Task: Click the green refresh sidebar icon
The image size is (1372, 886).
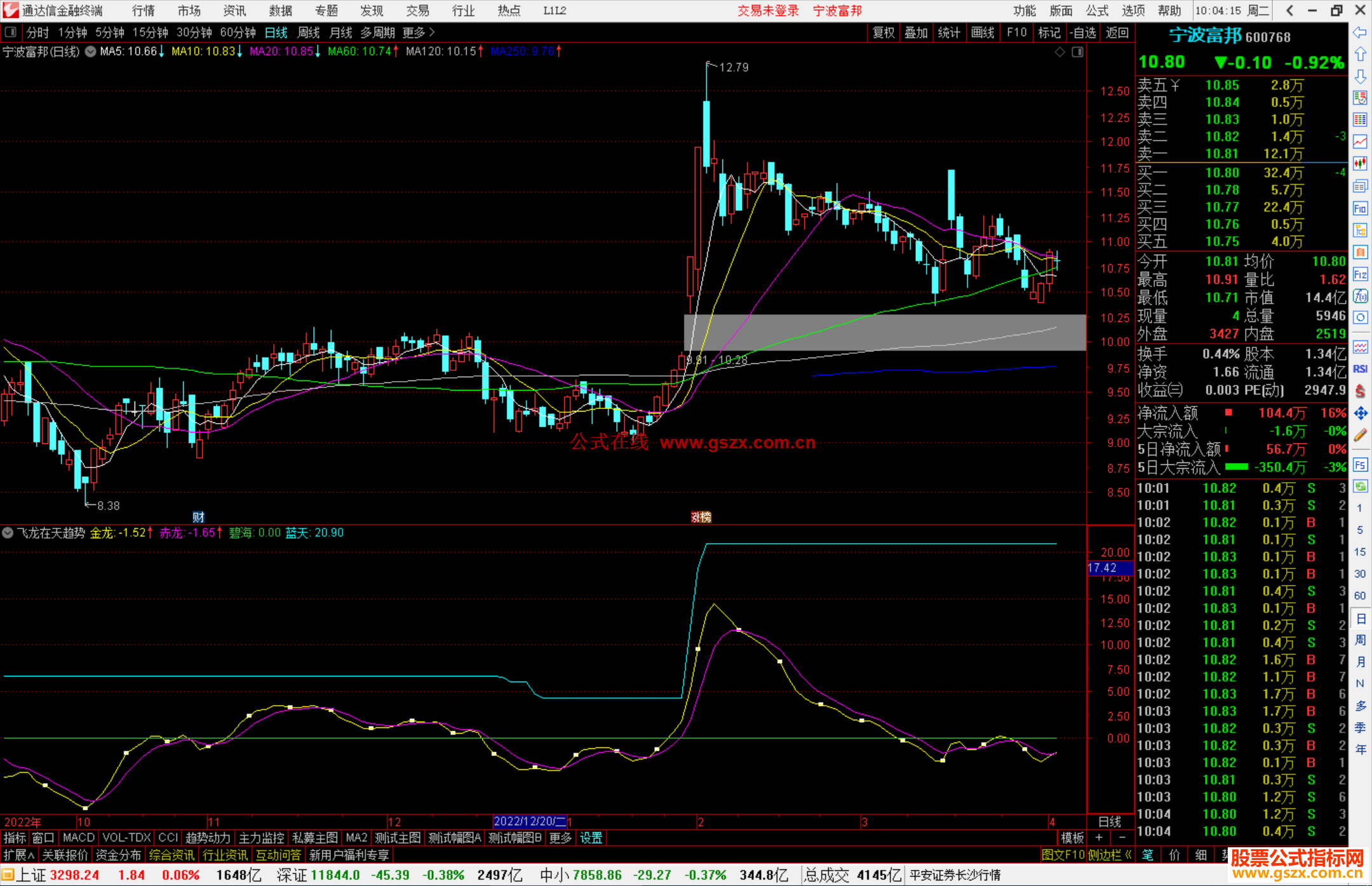Action: click(x=1360, y=487)
